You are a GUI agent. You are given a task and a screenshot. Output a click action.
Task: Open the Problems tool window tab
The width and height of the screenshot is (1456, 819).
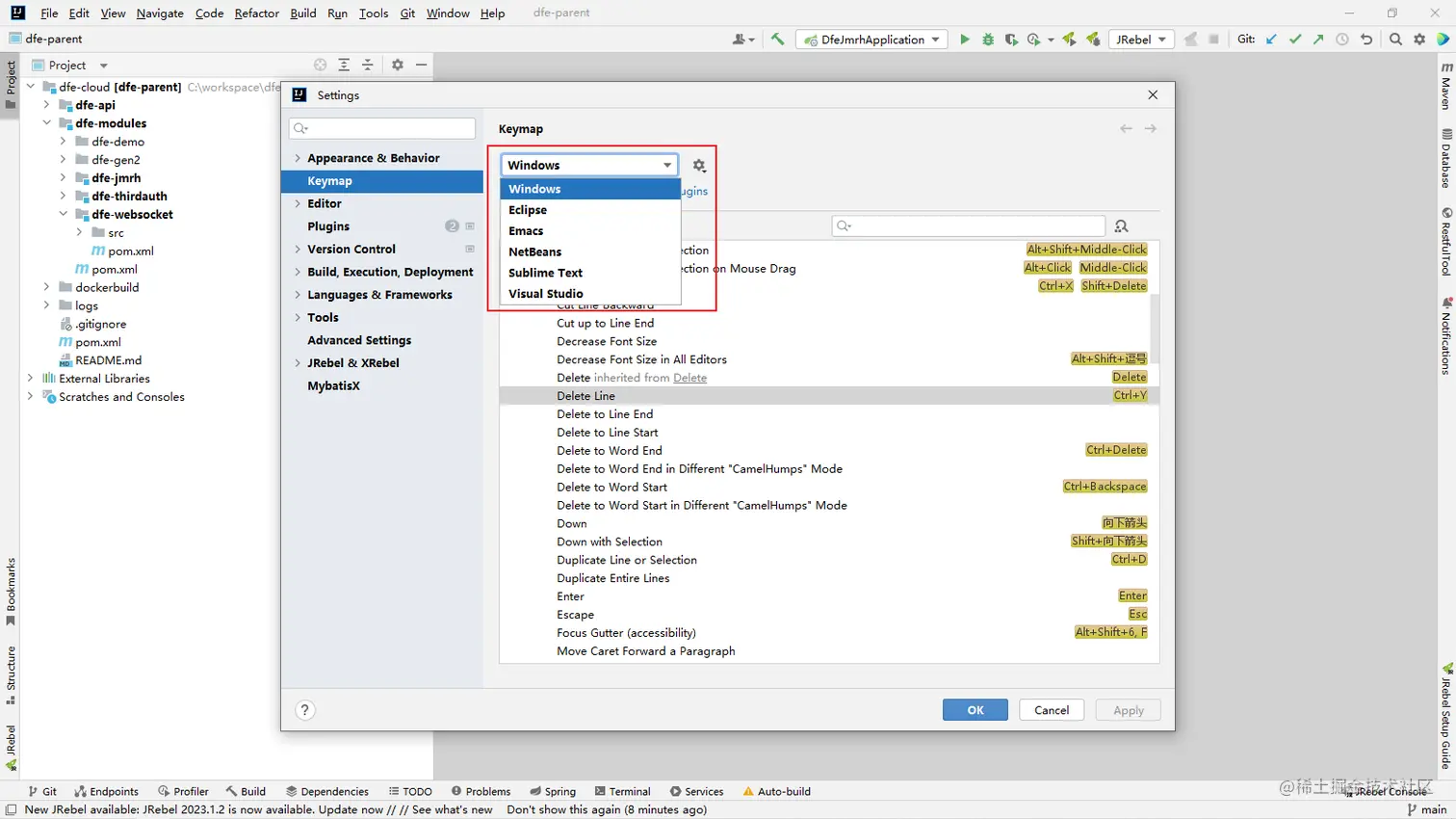(481, 791)
